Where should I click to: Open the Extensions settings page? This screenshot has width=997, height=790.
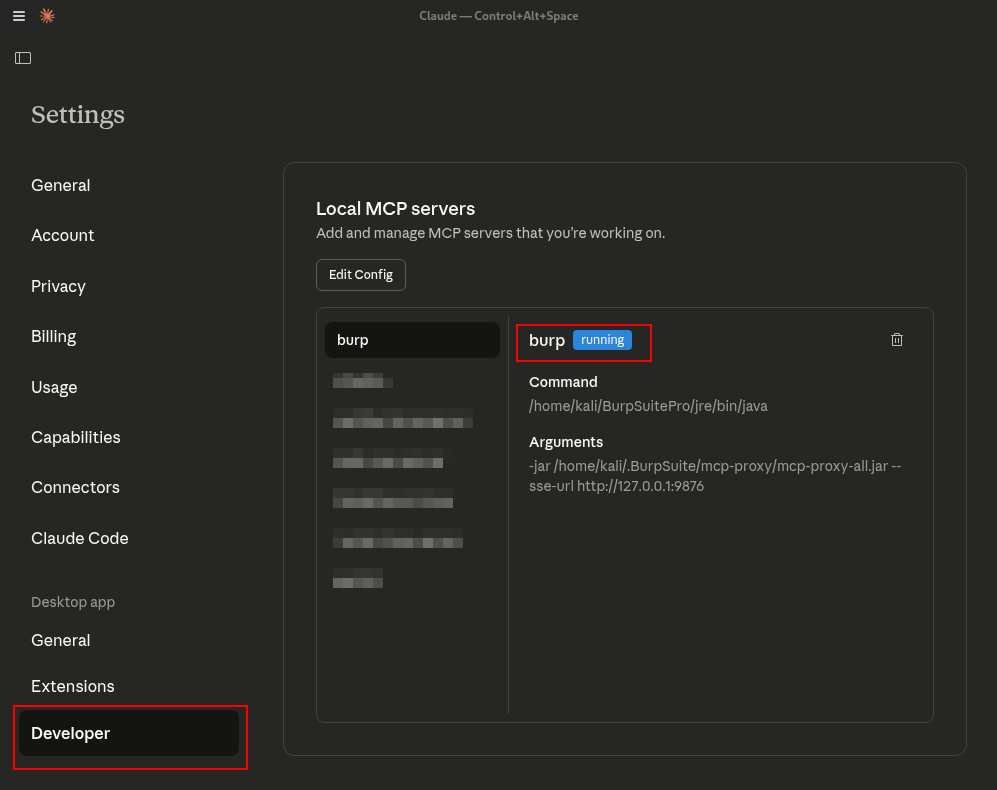[73, 686]
